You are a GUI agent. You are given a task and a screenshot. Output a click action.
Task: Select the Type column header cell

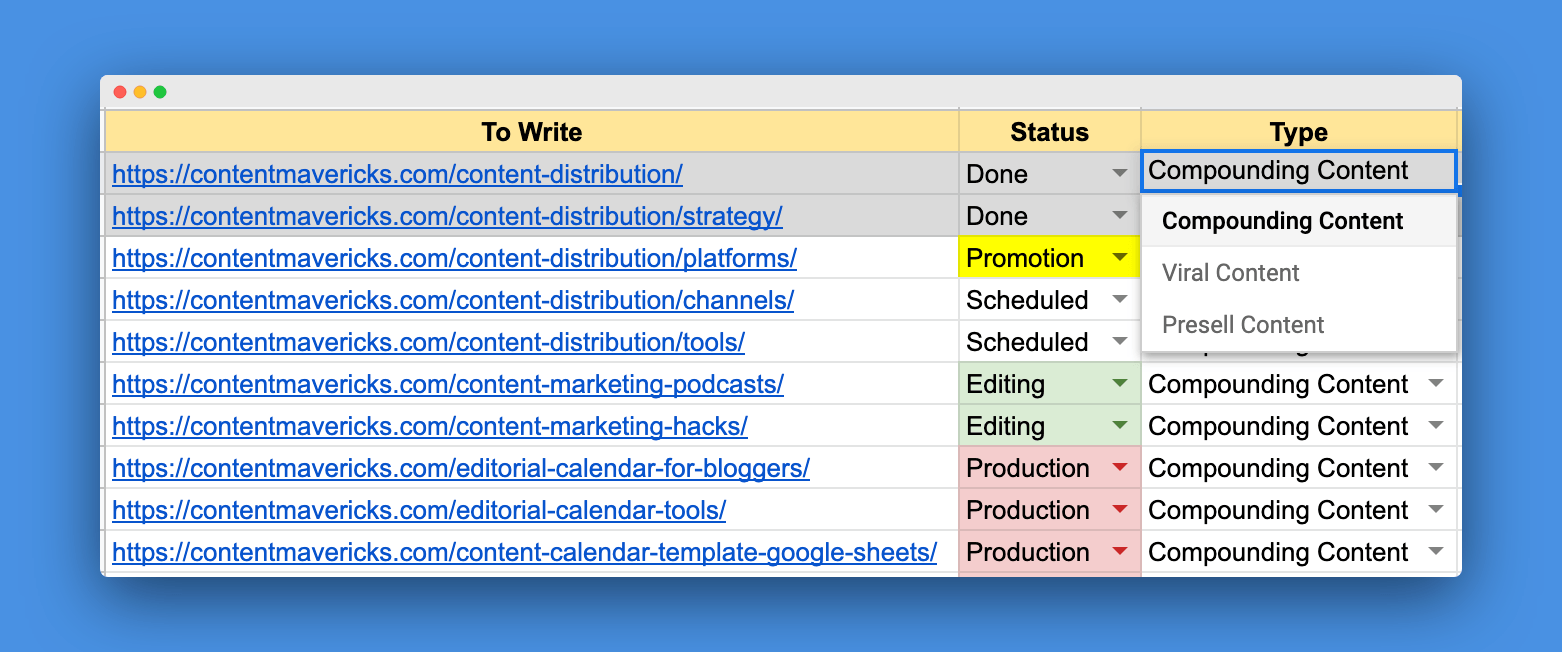pyautogui.click(x=1298, y=132)
